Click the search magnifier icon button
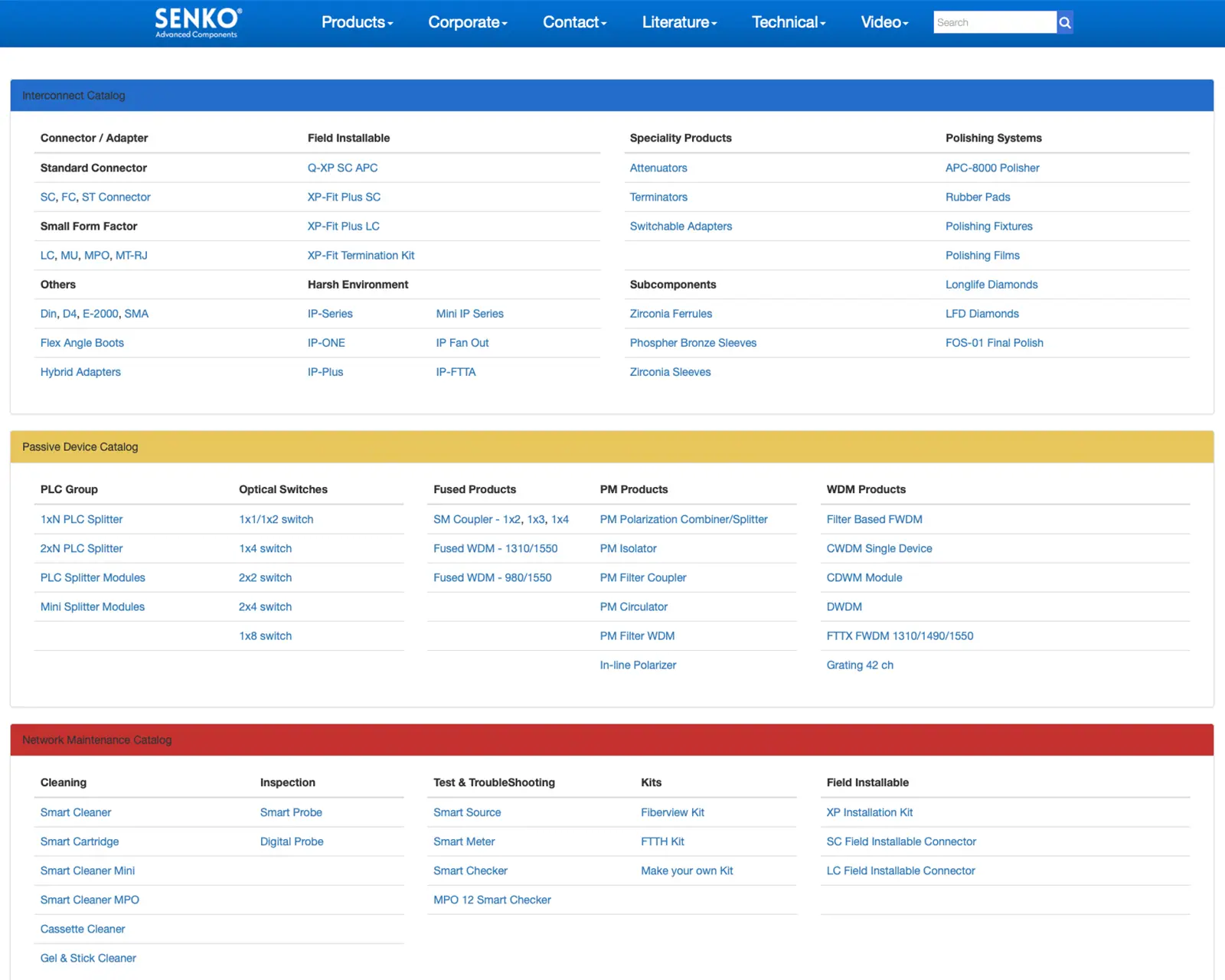The height and width of the screenshot is (980, 1225). pyautogui.click(x=1064, y=22)
